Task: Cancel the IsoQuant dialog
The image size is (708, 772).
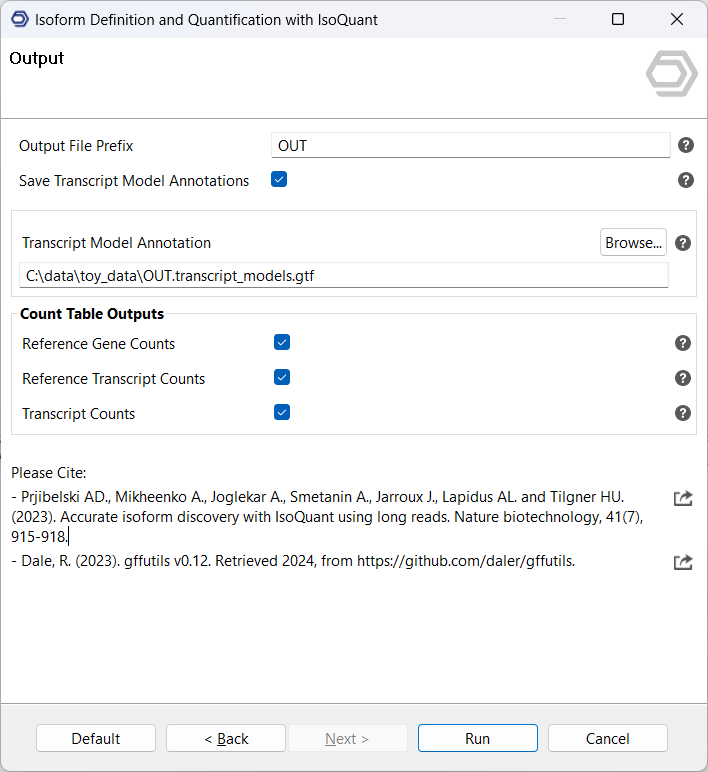Action: coord(607,738)
